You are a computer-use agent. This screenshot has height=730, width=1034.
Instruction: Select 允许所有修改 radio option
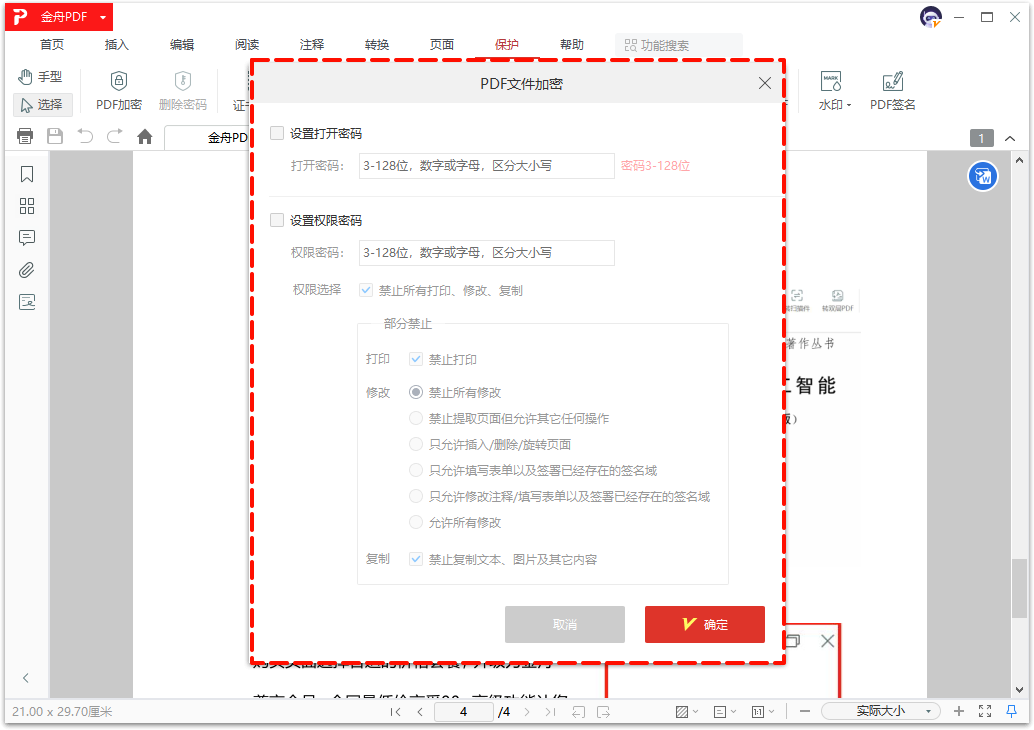point(415,522)
